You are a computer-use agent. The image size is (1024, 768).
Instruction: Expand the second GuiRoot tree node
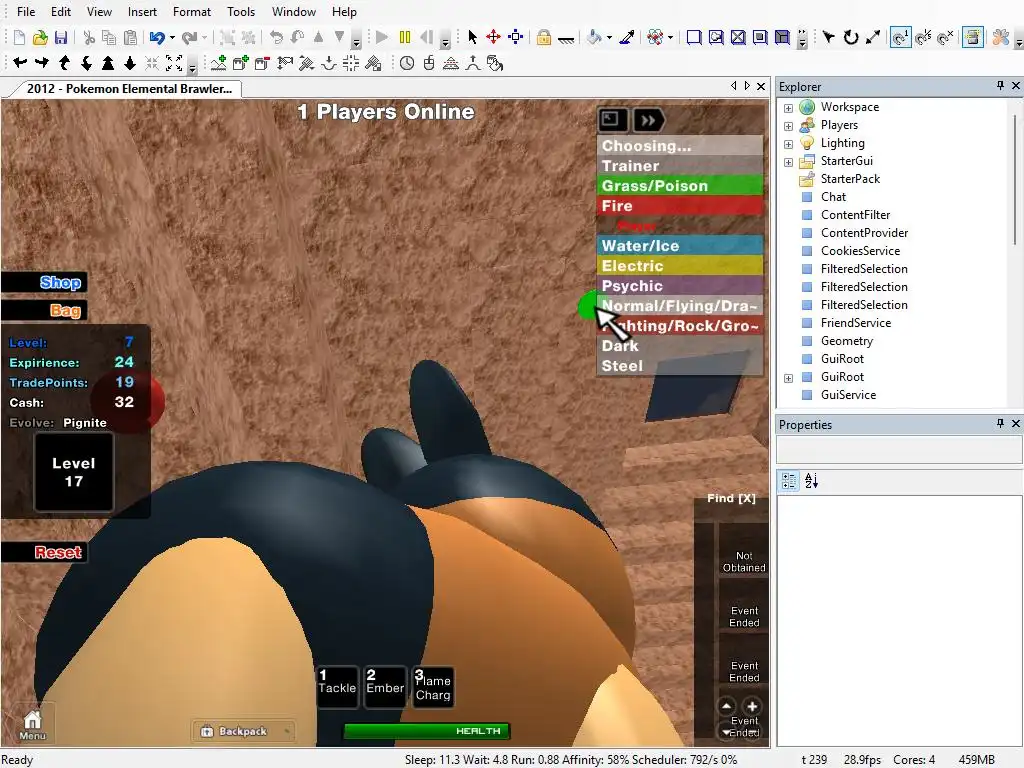coord(788,378)
